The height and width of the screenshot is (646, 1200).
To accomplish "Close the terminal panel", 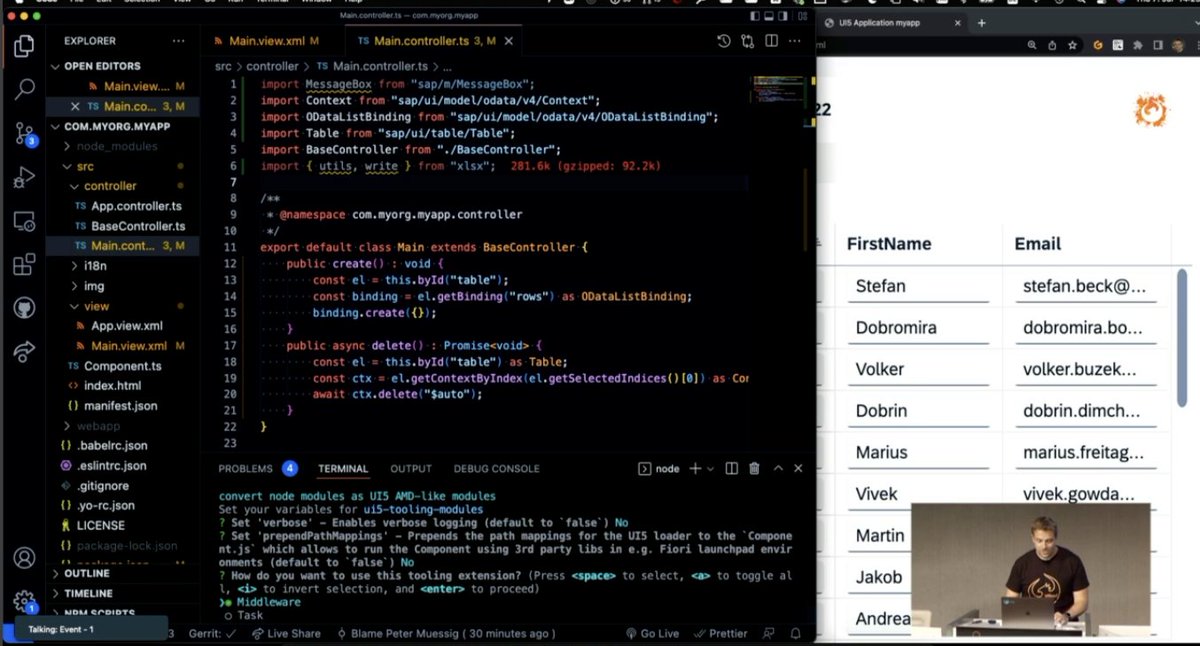I will 798,468.
